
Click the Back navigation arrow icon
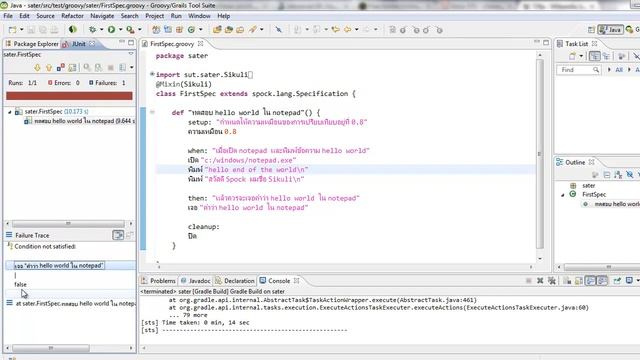[347, 30]
